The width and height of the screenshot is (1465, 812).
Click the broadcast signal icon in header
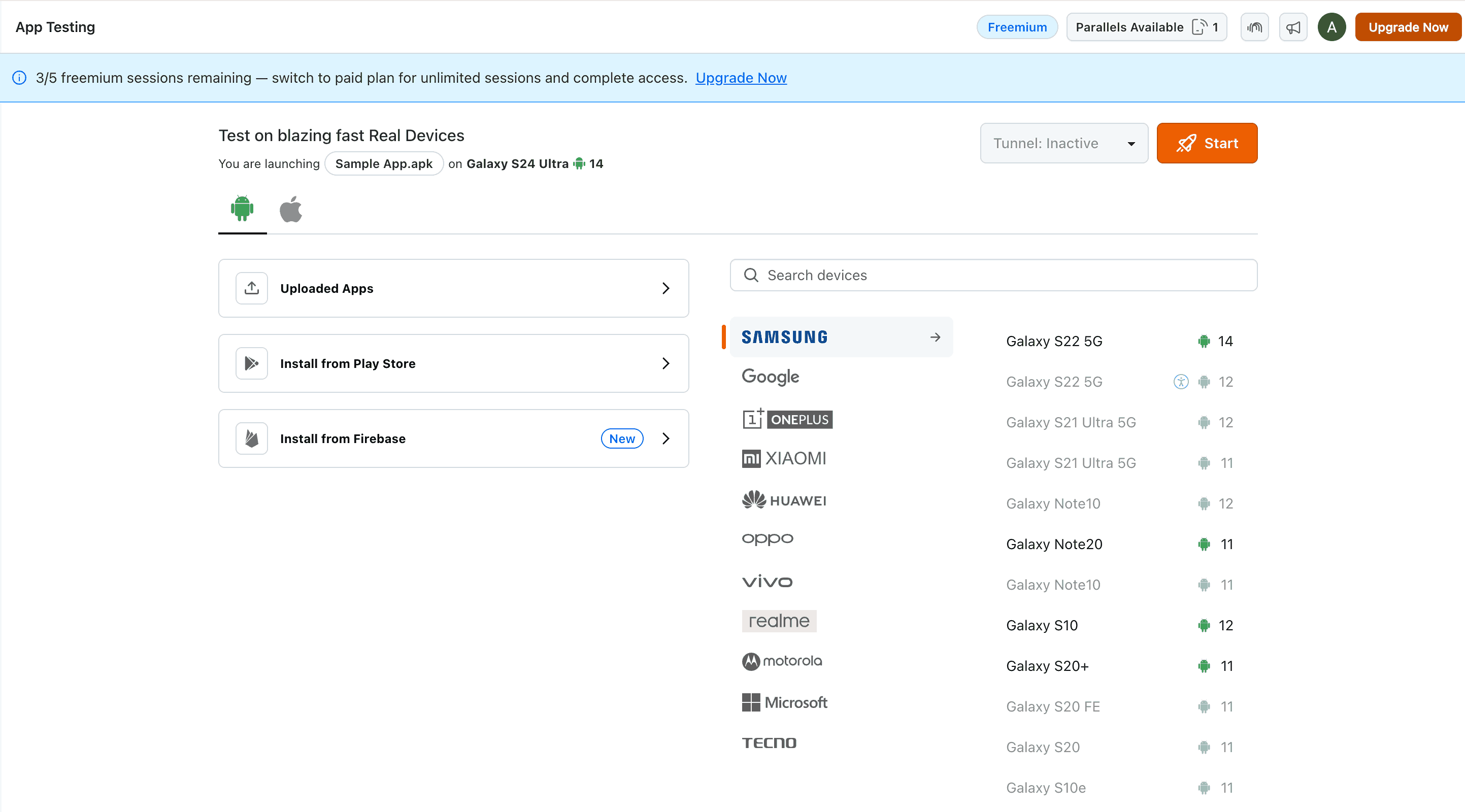tap(1254, 27)
